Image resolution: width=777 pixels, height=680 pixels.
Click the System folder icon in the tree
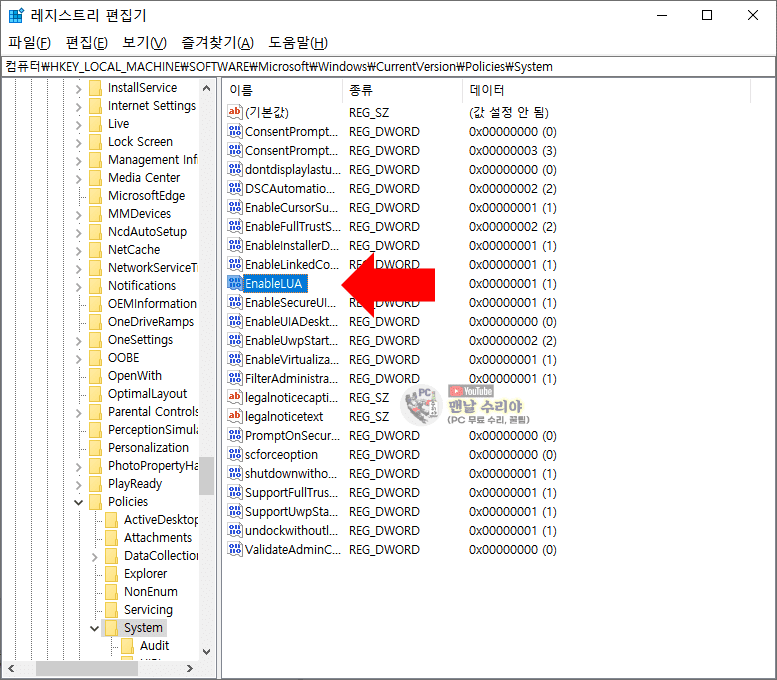tap(112, 627)
